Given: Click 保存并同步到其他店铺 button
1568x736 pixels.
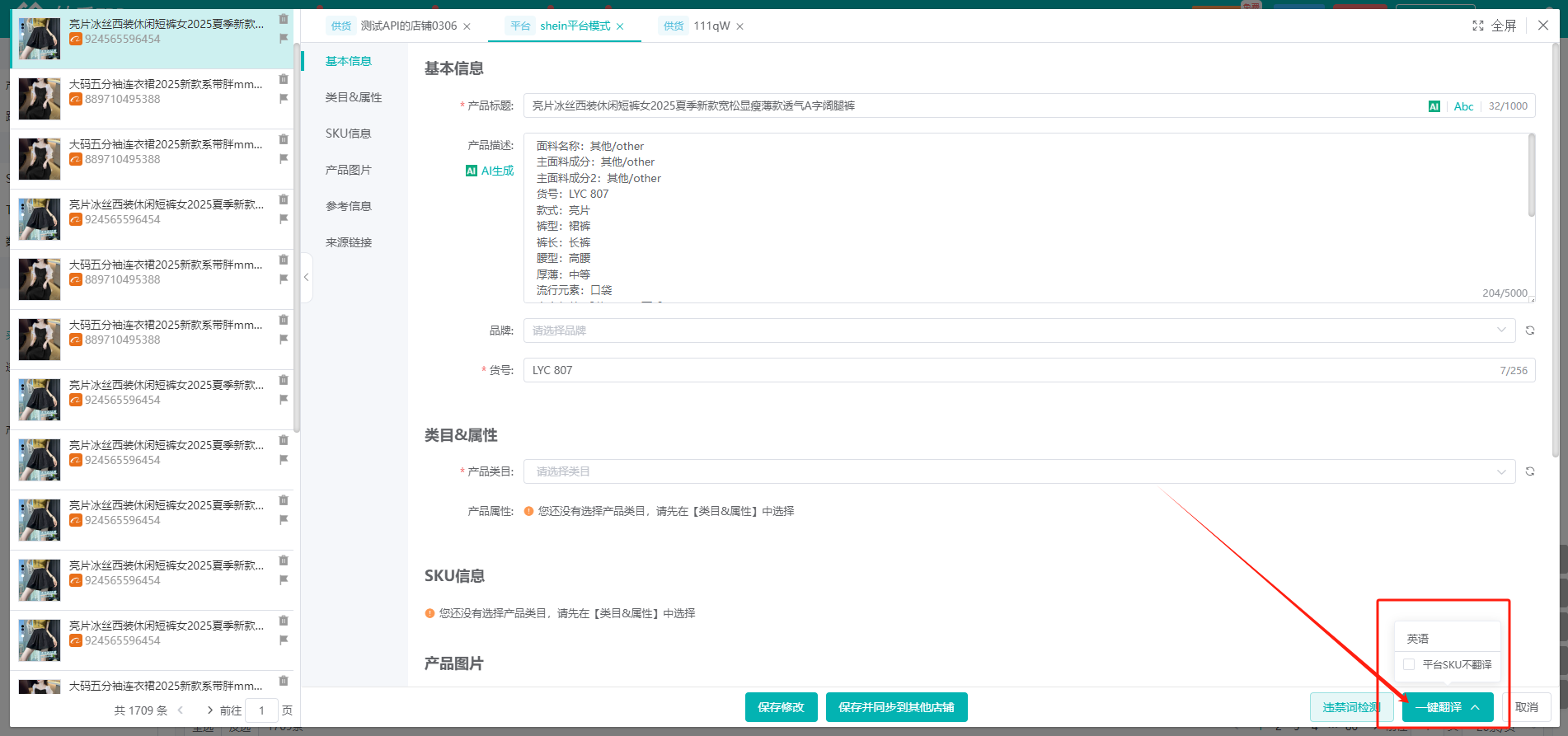Looking at the screenshot, I should pyautogui.click(x=897, y=707).
